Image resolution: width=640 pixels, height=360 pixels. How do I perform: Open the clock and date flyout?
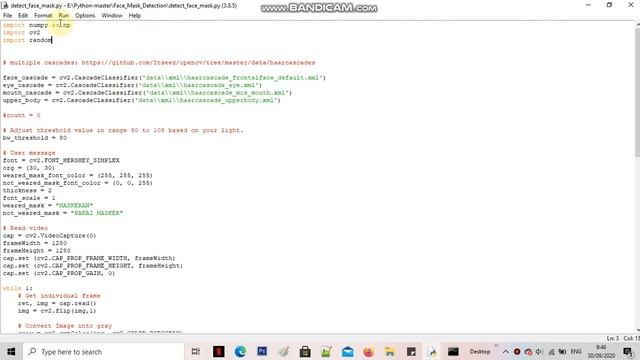click(x=601, y=351)
